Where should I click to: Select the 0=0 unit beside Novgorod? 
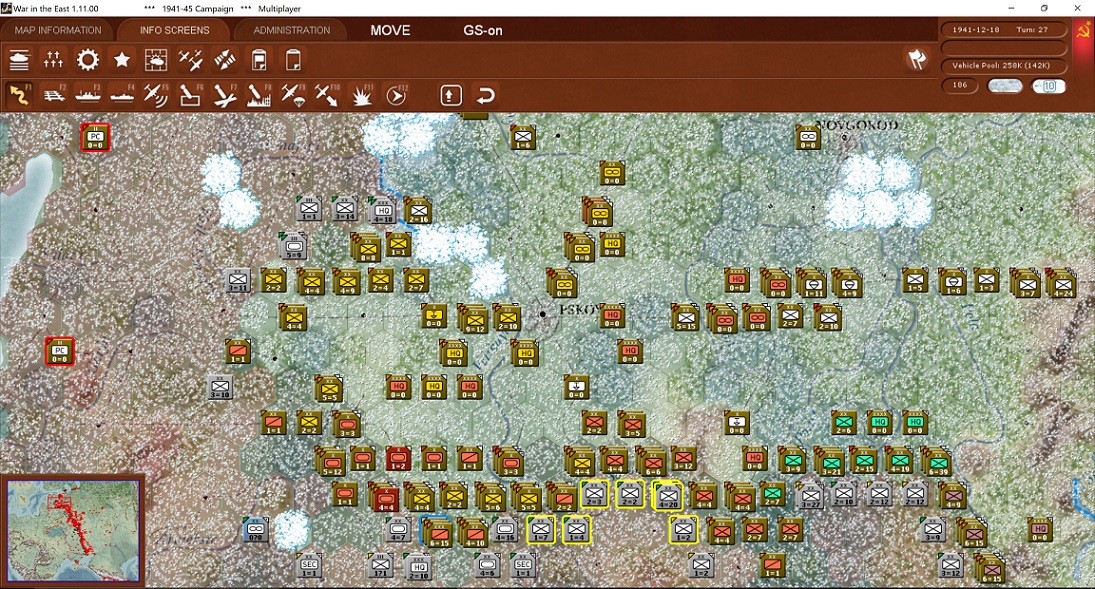click(807, 137)
